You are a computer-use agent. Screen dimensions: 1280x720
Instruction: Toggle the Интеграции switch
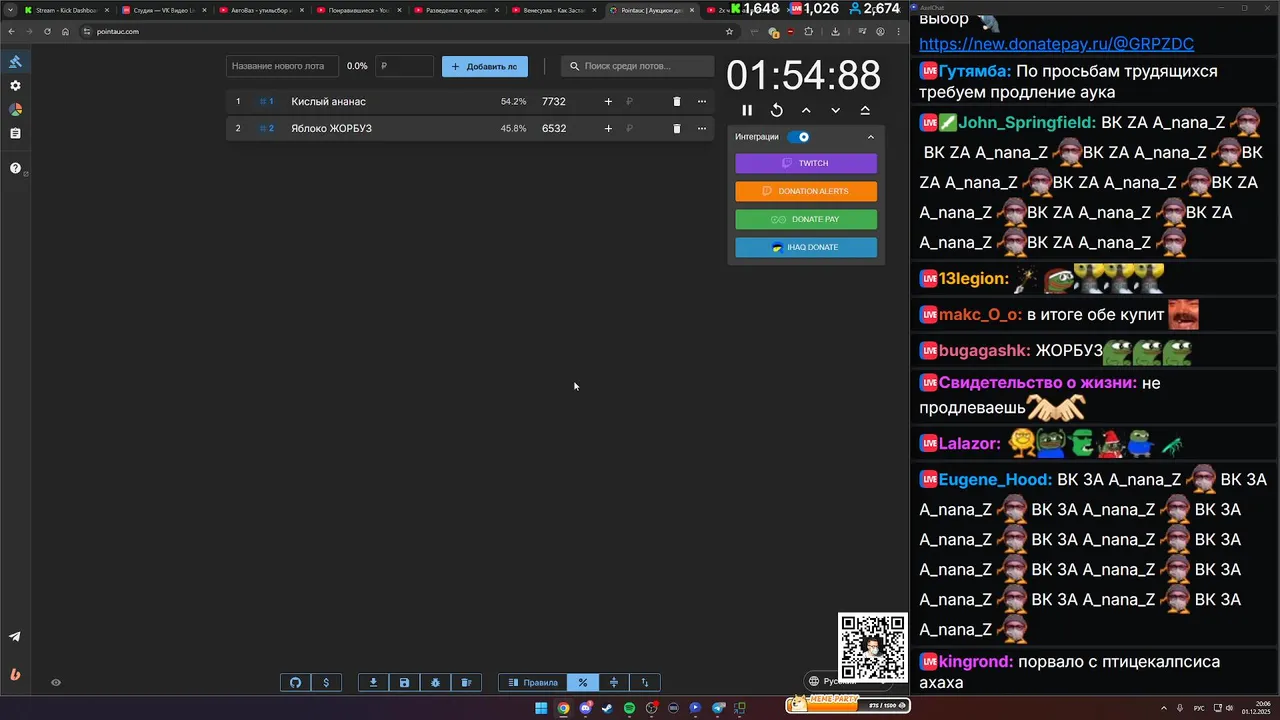798,137
